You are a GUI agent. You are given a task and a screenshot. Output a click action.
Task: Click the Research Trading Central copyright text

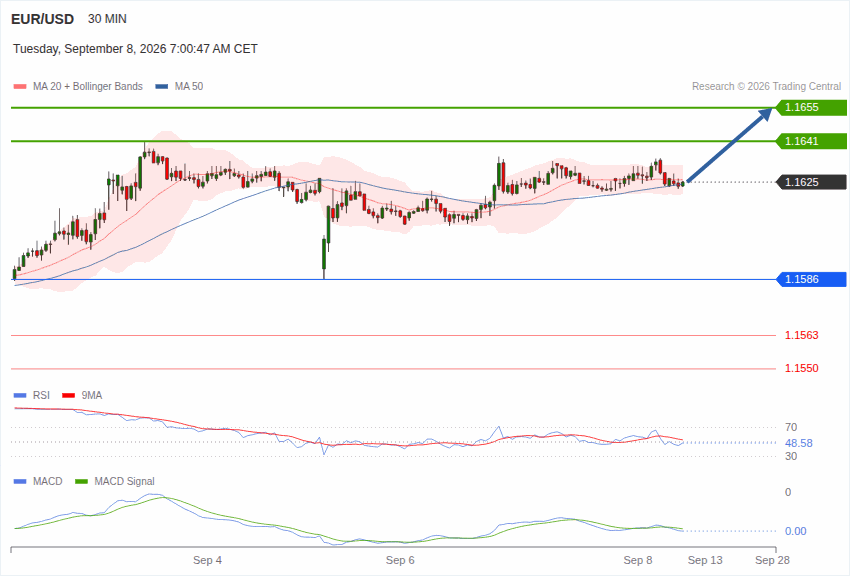point(767,87)
